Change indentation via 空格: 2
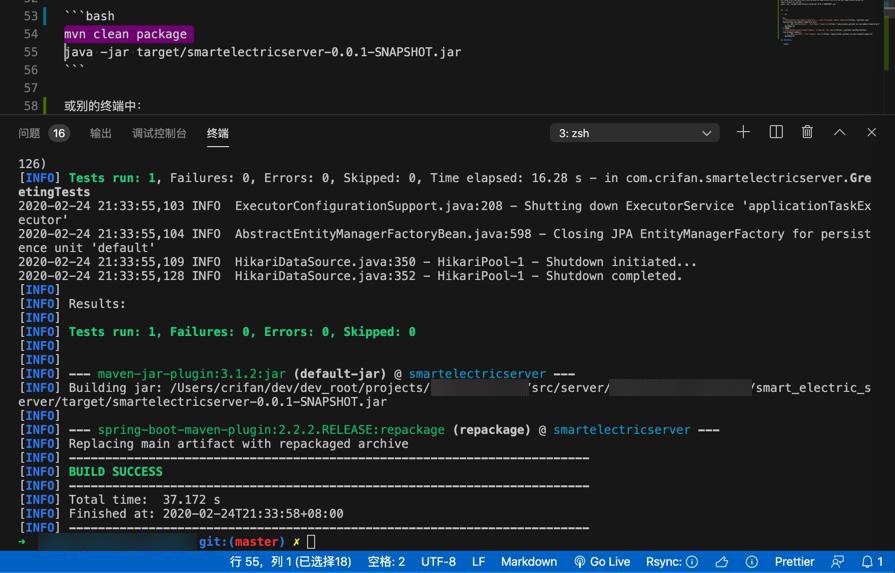 point(386,562)
